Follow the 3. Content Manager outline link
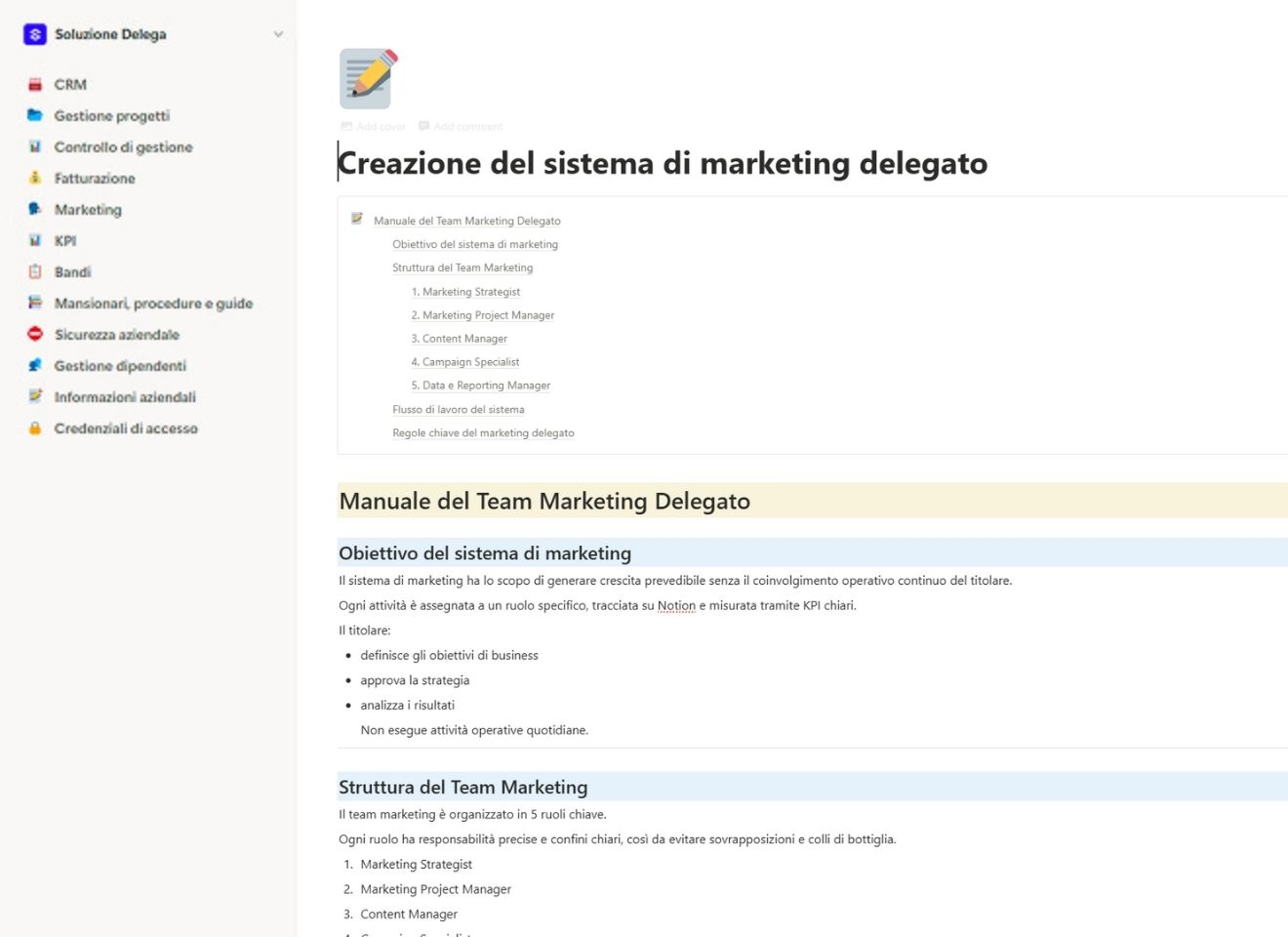 point(460,338)
